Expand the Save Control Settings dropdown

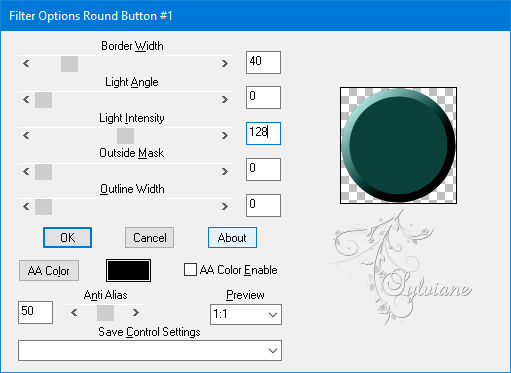pyautogui.click(x=150, y=350)
